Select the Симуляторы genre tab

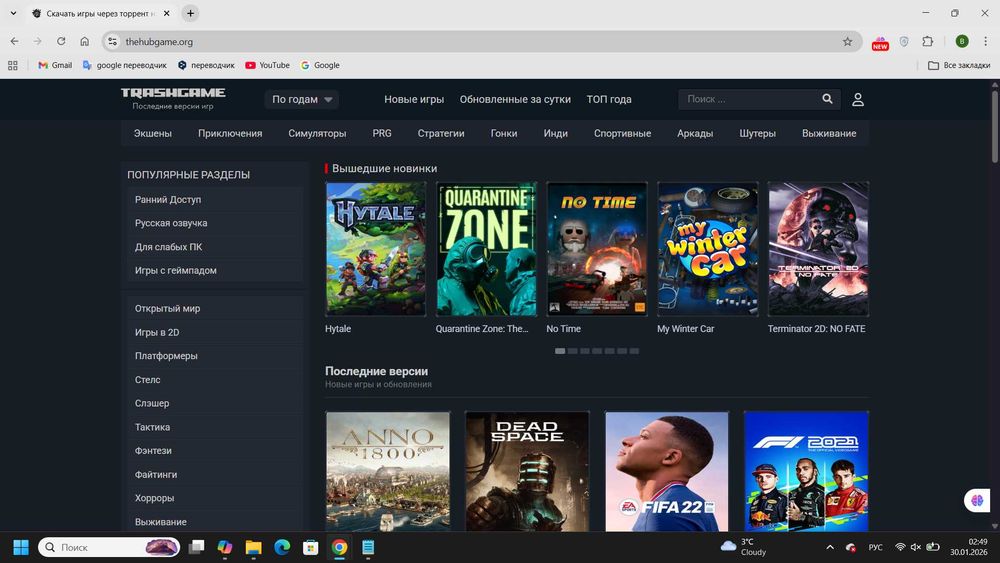317,133
